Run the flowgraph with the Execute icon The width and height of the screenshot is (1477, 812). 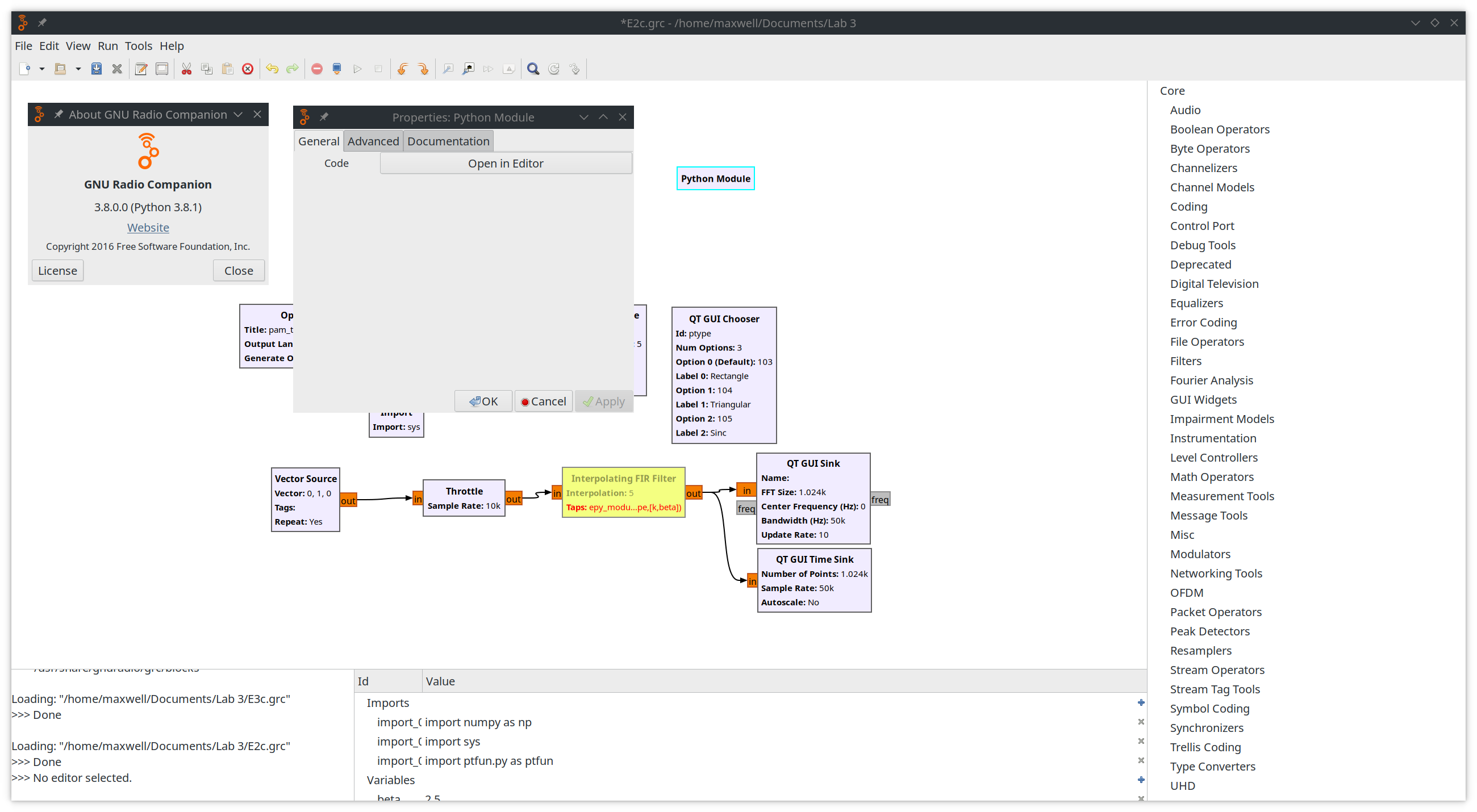pyautogui.click(x=358, y=69)
